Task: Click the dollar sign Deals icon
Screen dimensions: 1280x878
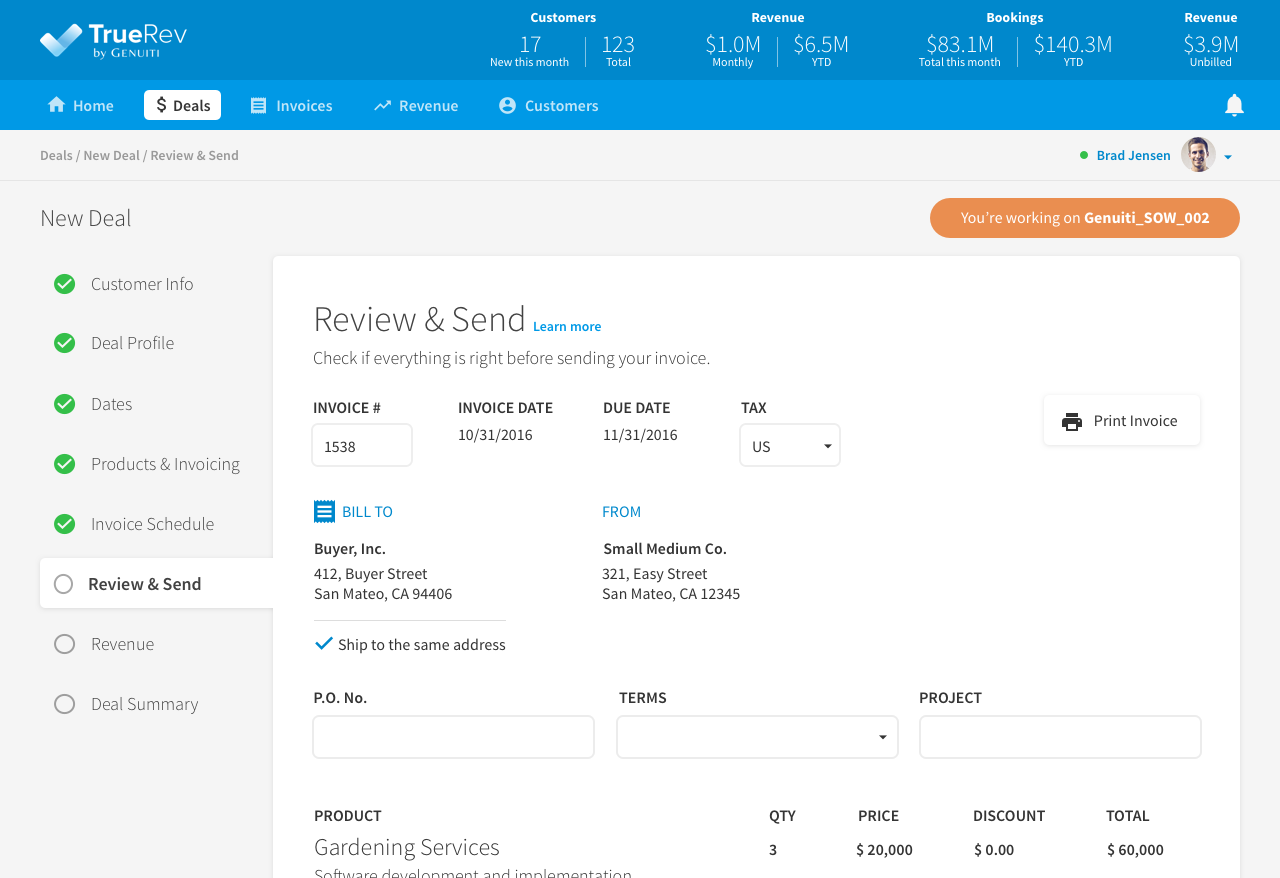Action: [x=161, y=105]
